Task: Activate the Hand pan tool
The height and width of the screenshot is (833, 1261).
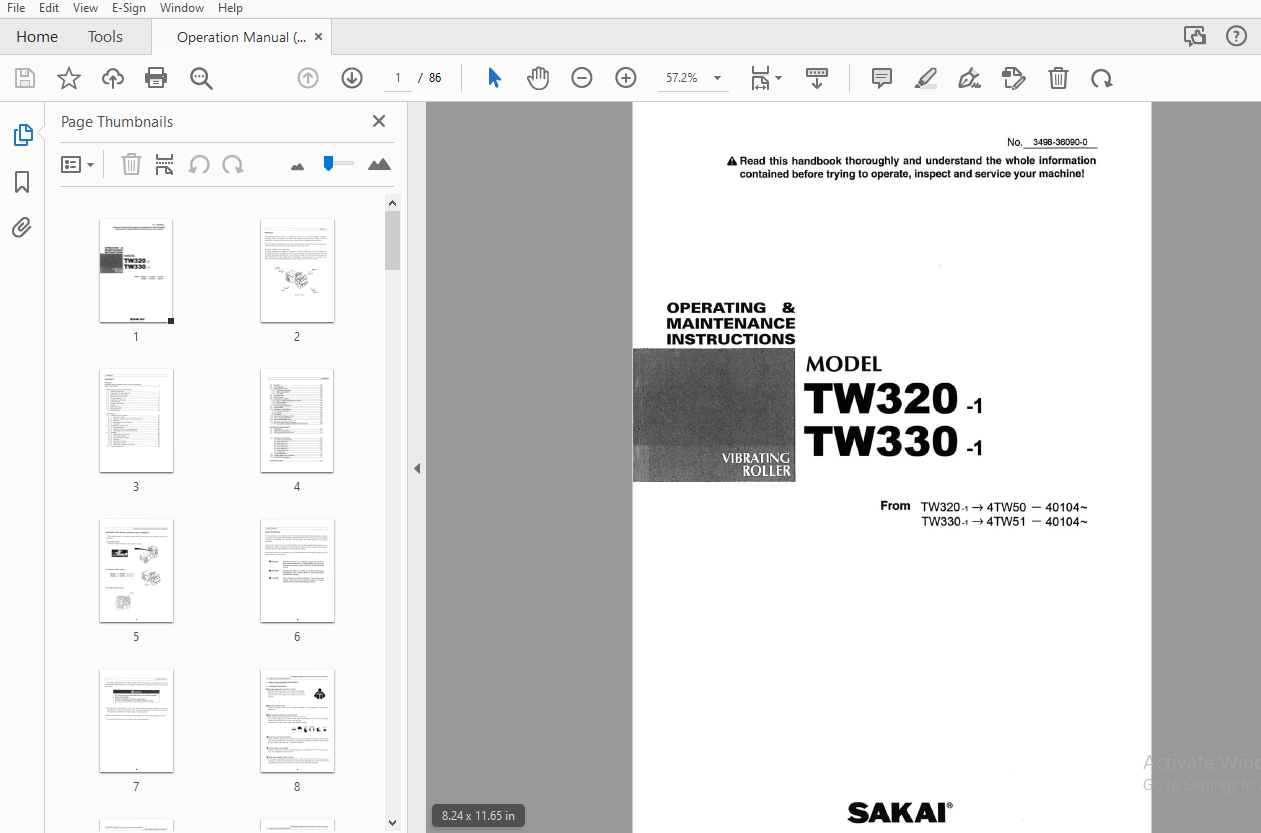Action: 538,78
